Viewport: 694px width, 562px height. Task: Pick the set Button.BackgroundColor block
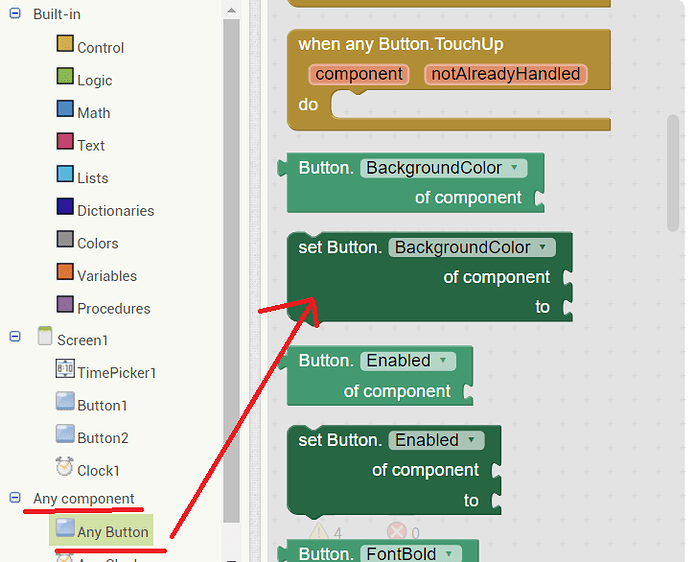click(429, 277)
